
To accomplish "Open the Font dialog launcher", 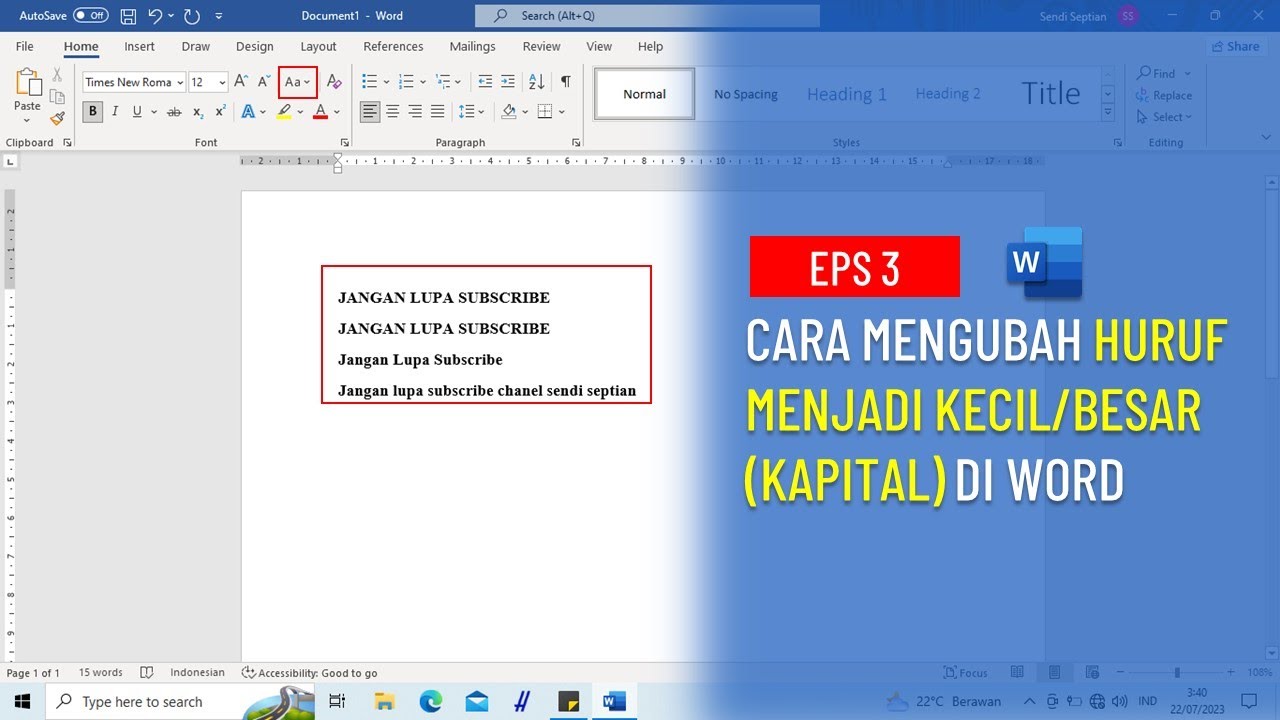I will pyautogui.click(x=344, y=143).
